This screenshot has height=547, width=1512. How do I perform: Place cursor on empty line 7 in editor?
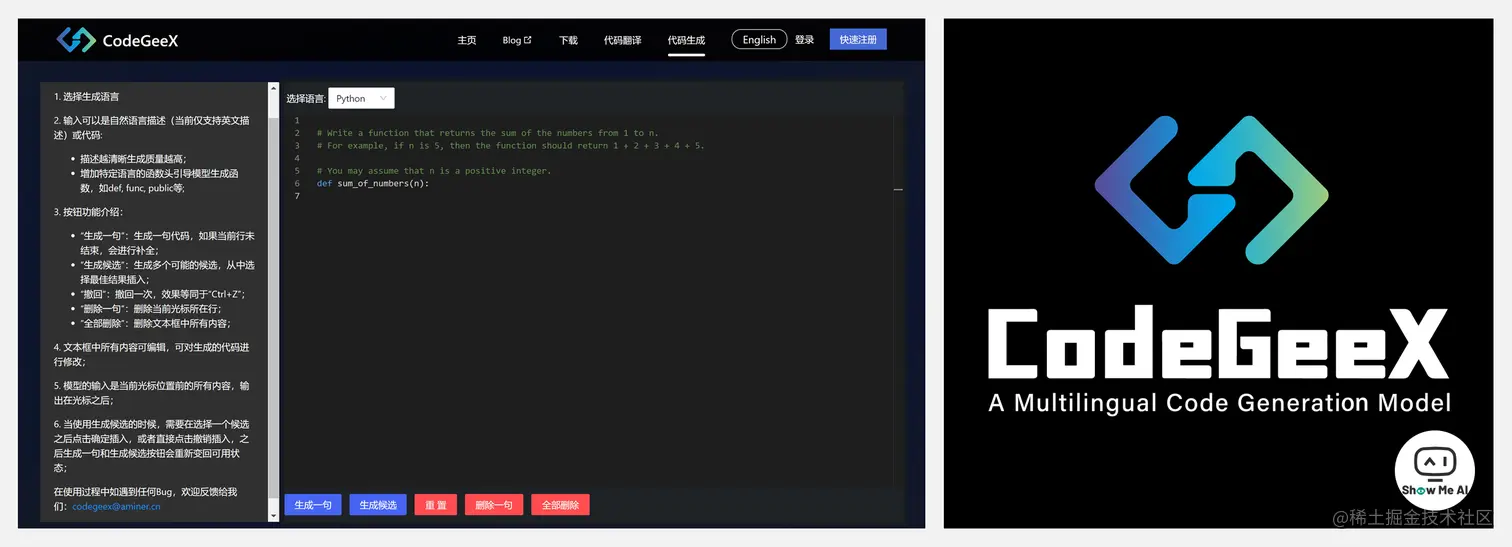coord(600,196)
